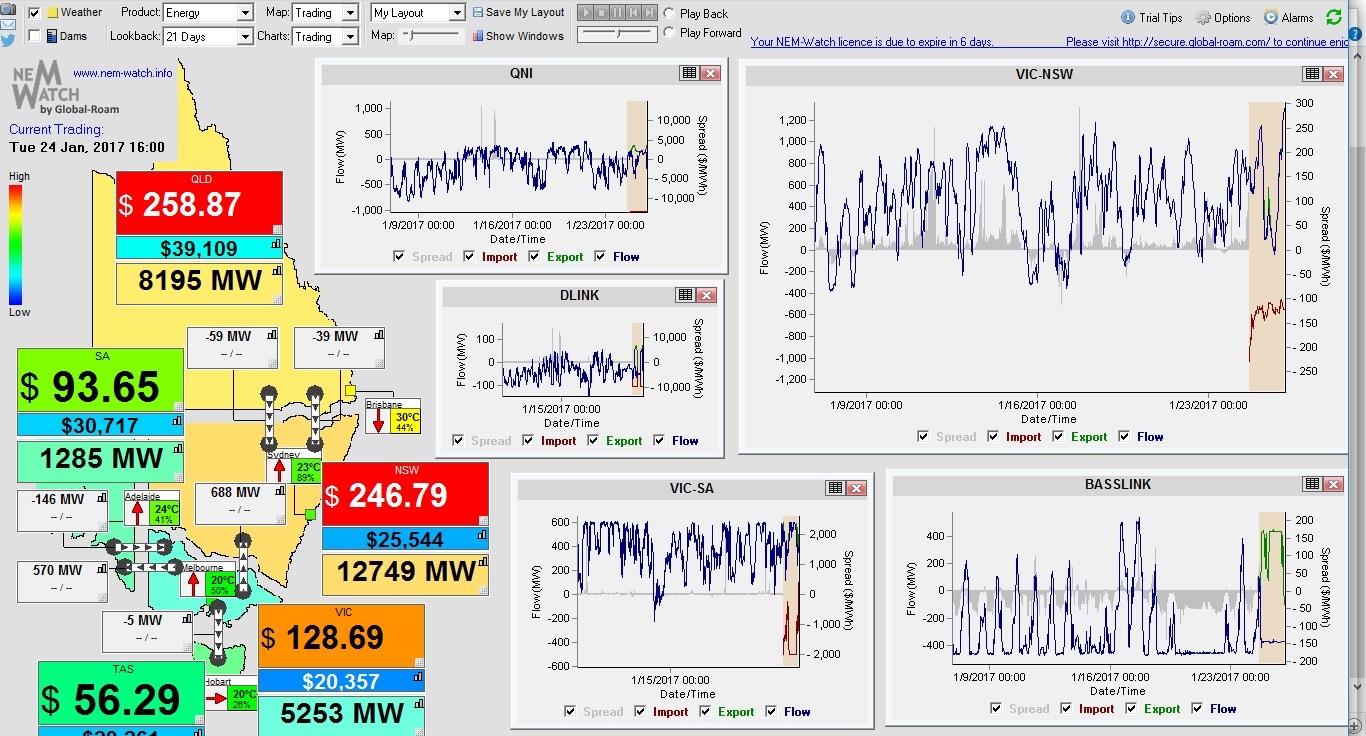1366x736 pixels.
Task: Click chart icon beside SA $30,717
Action: [177, 420]
